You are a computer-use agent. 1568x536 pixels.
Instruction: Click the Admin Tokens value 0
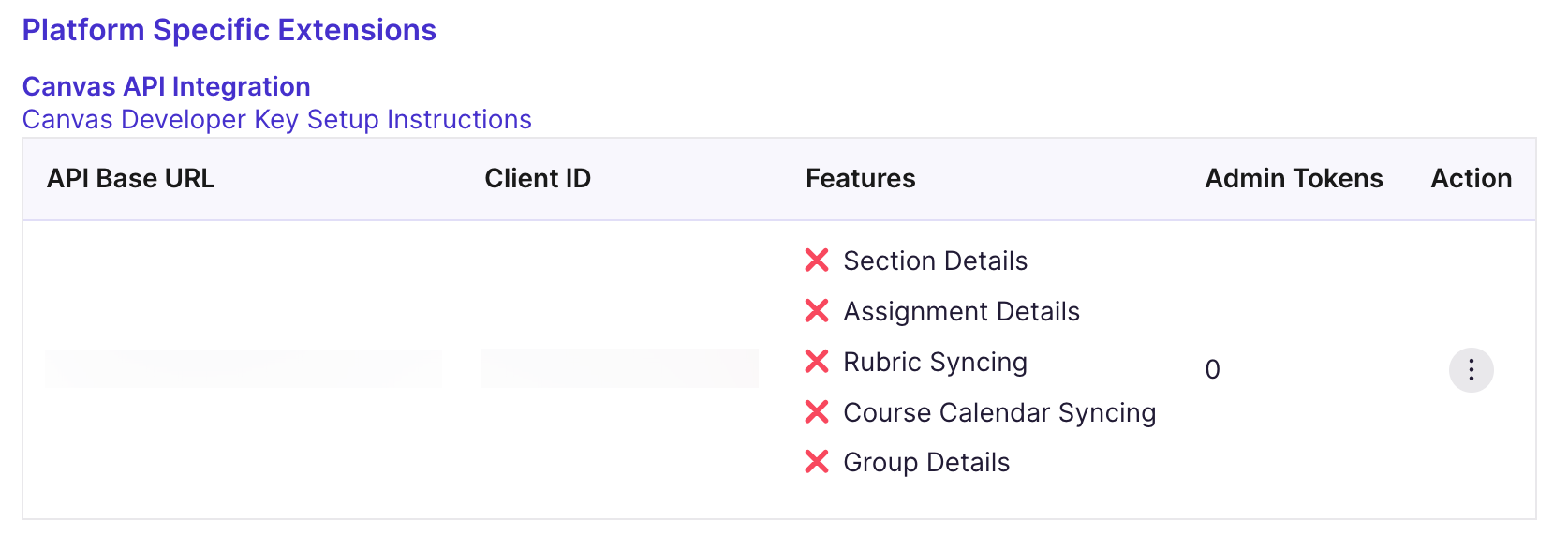coord(1212,370)
